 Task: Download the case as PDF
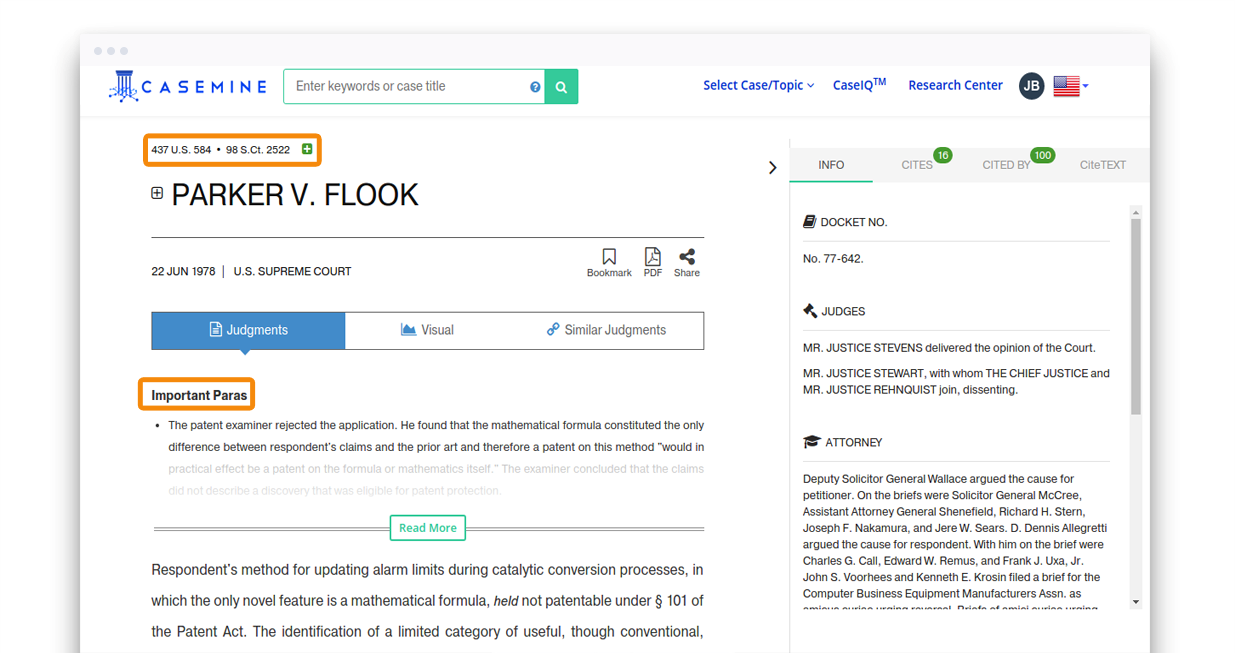[652, 262]
